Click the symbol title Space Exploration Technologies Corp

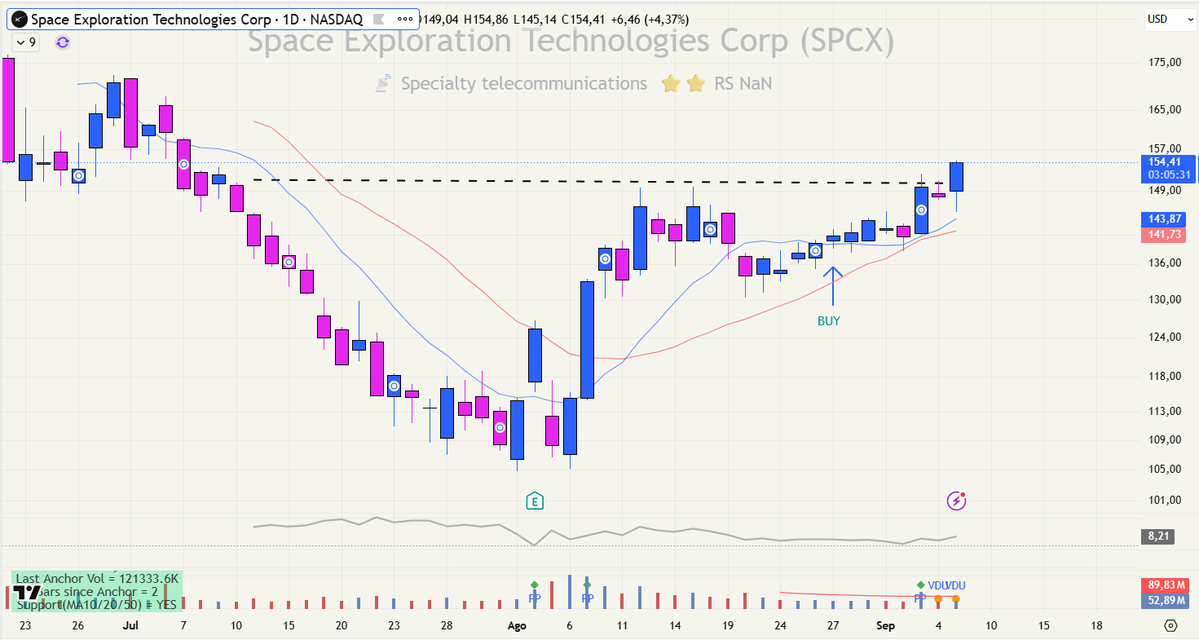[x=151, y=19]
